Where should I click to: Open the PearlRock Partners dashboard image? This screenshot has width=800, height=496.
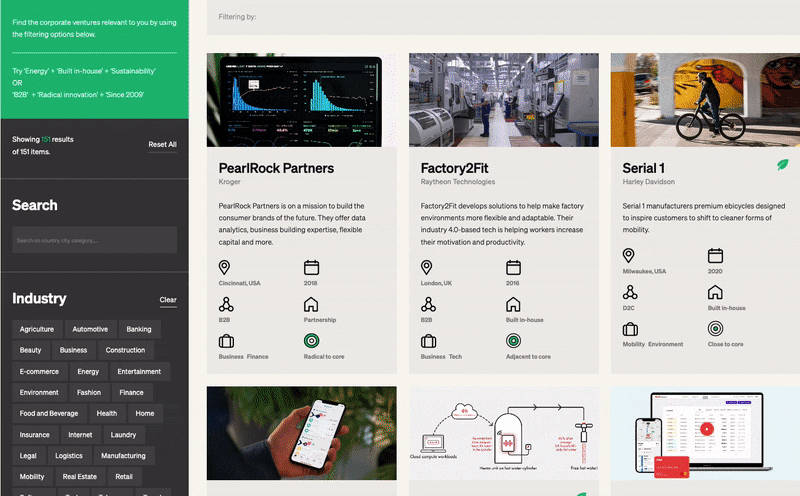click(302, 100)
